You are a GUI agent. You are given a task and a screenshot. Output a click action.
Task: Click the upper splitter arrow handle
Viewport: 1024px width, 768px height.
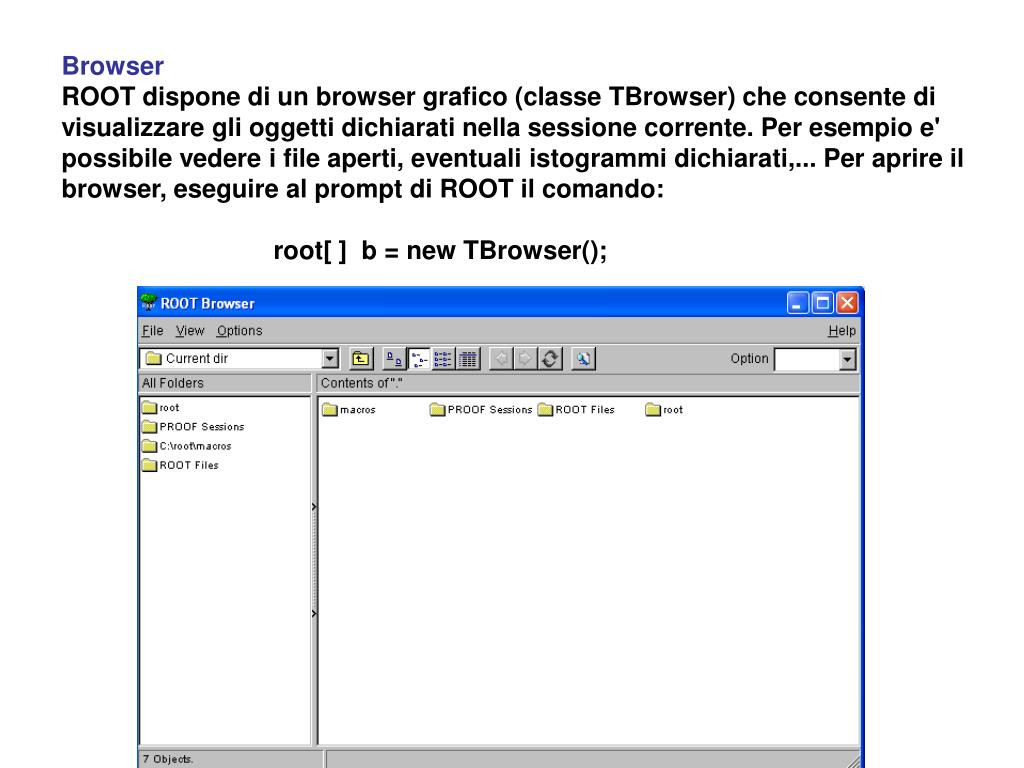(x=314, y=506)
